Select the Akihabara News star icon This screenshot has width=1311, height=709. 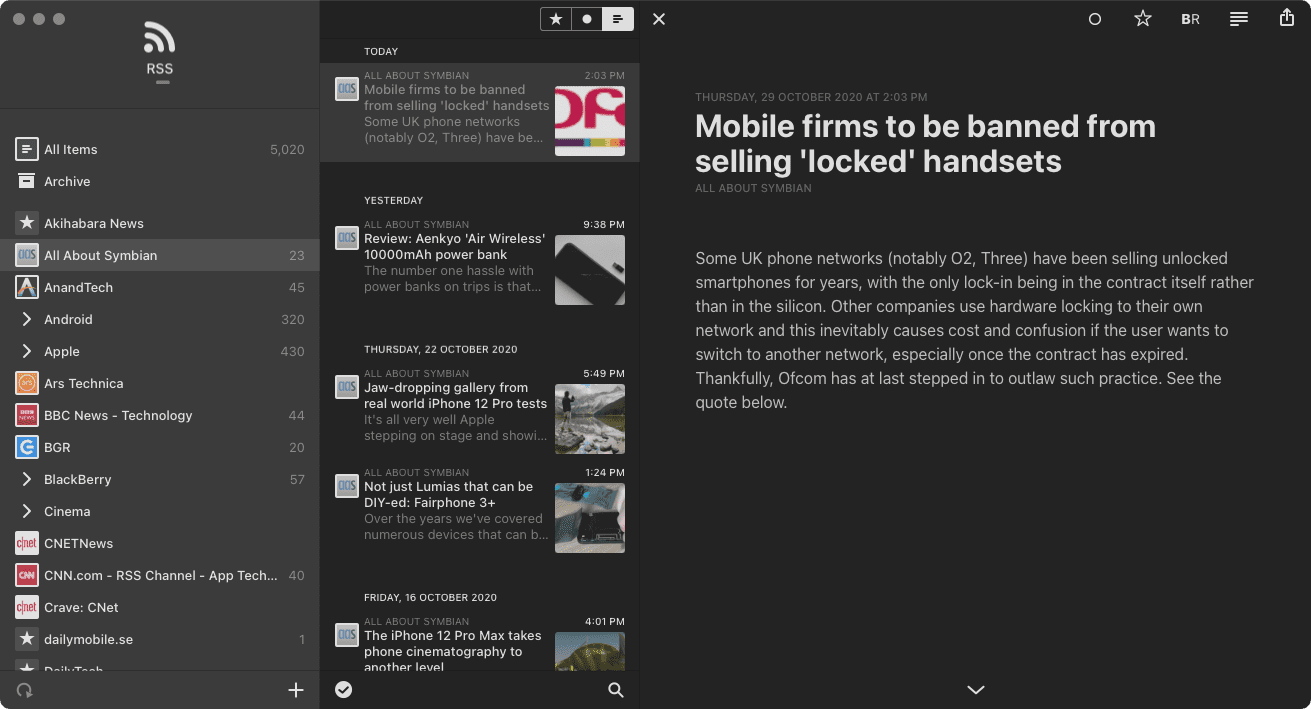(x=27, y=223)
